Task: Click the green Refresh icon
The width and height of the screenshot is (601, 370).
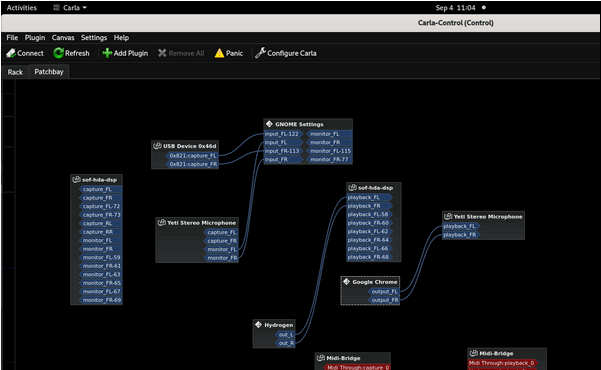Action: click(58, 53)
